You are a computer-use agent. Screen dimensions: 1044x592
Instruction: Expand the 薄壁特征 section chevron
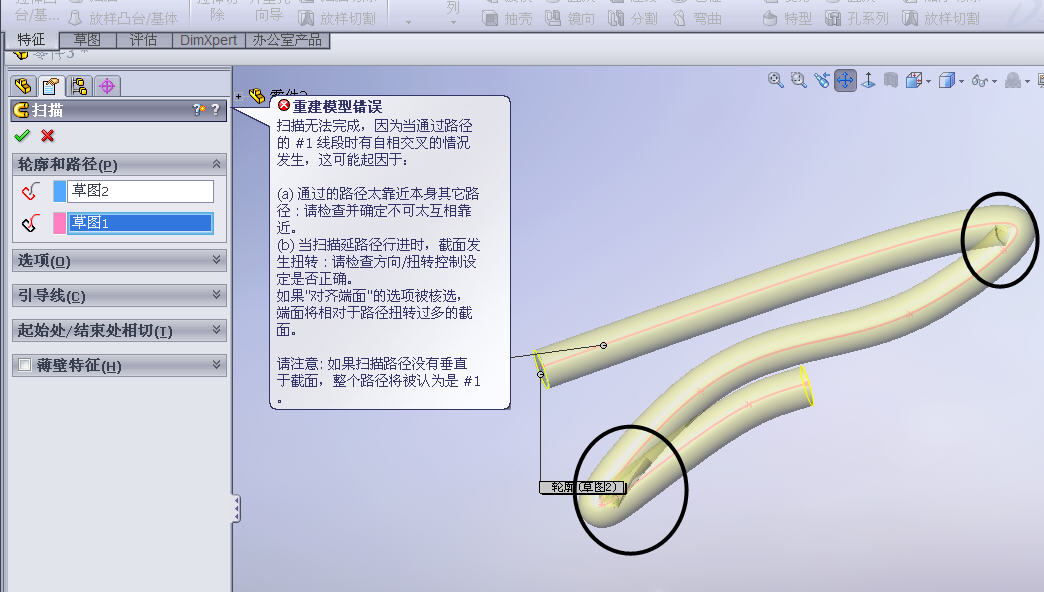[x=216, y=364]
